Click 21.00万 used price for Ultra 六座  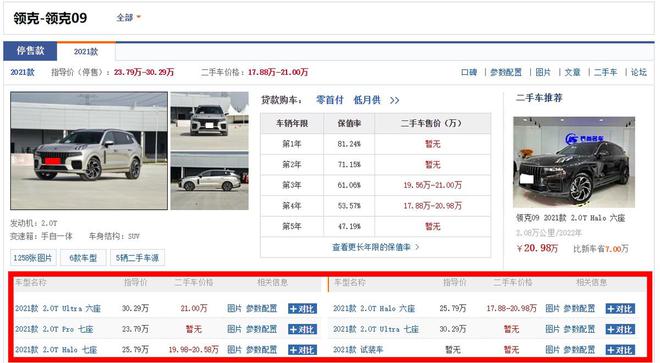(194, 309)
